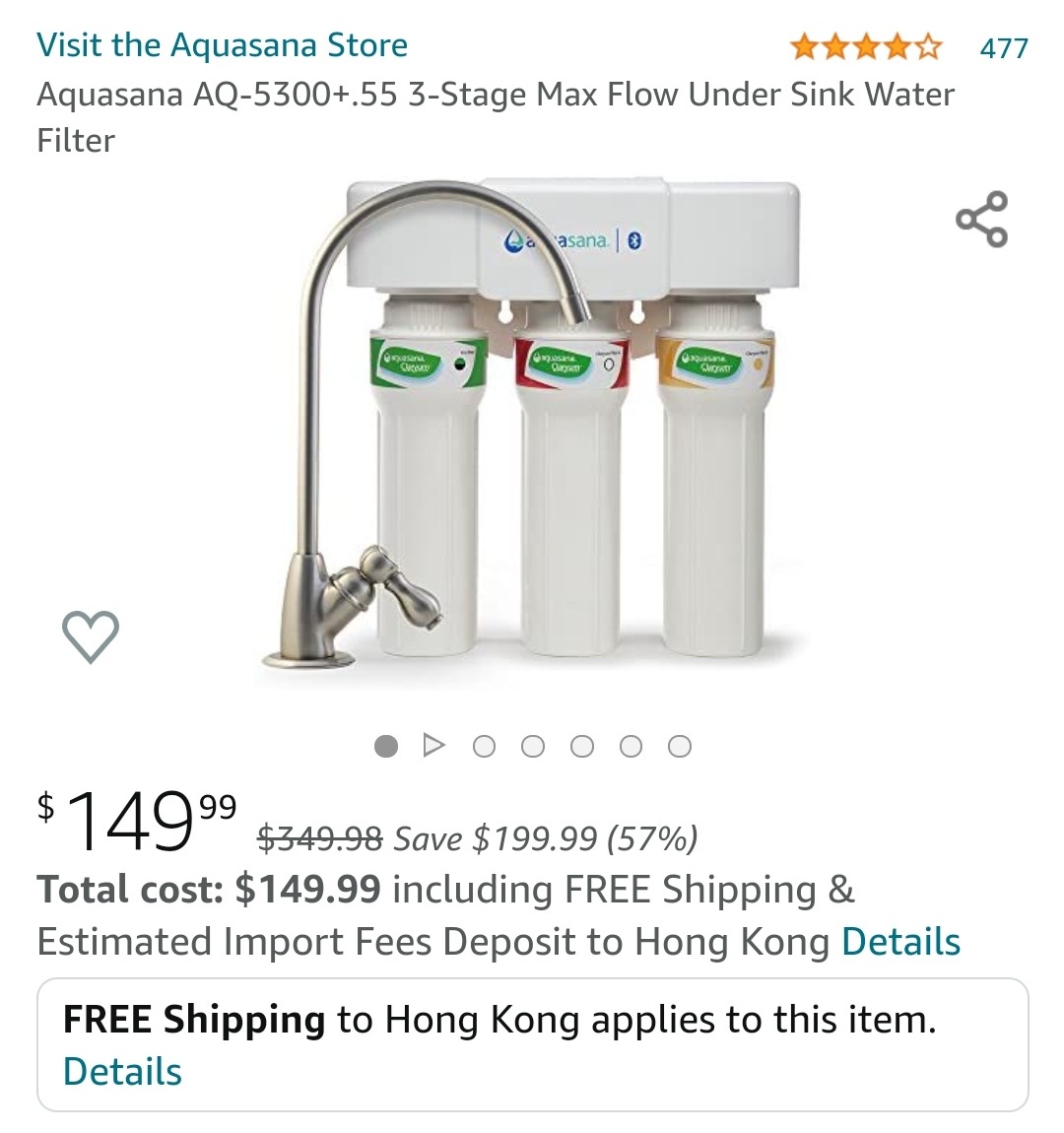
Task: Tap the FREE Shipping to Hong Kong box
Action: click(532, 1045)
